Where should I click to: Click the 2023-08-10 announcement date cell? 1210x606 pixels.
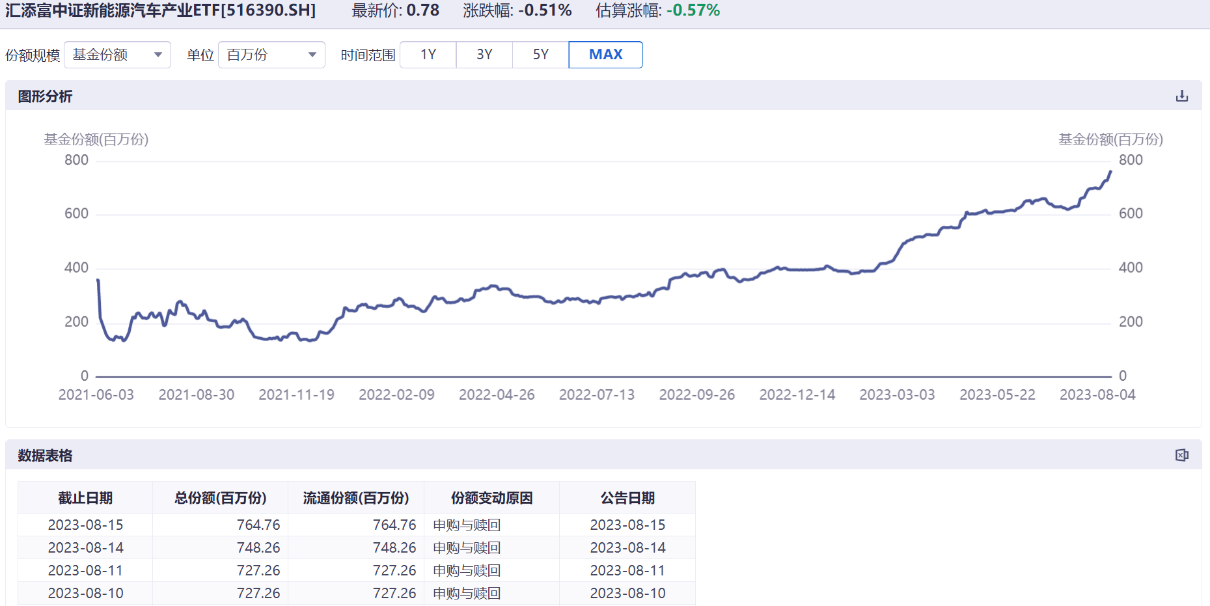click(627, 594)
